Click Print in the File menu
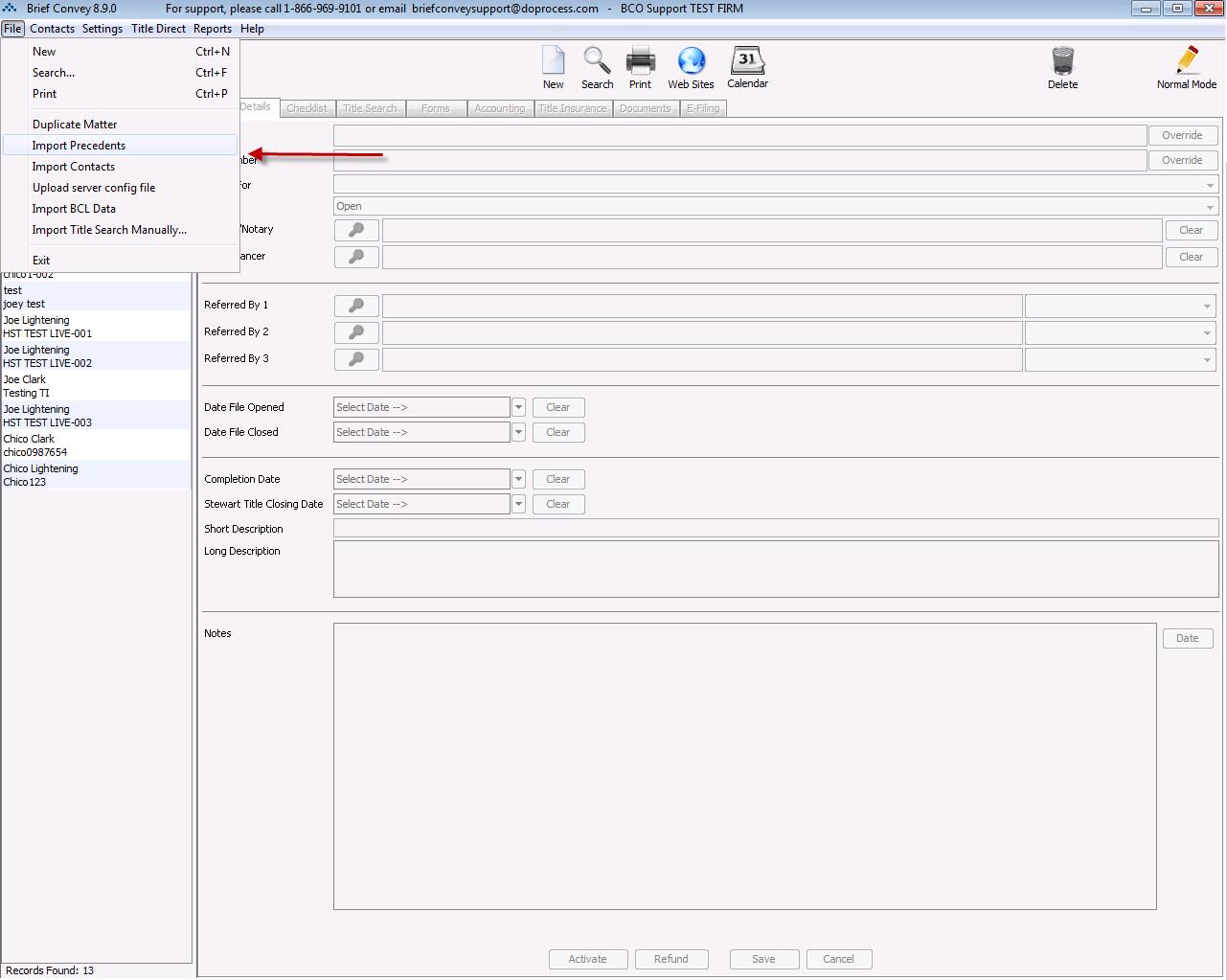 pos(120,94)
